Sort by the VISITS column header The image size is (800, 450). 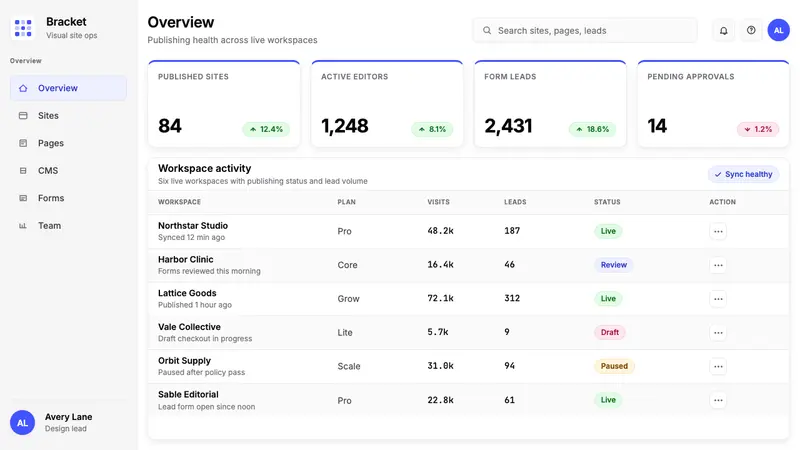[438, 202]
